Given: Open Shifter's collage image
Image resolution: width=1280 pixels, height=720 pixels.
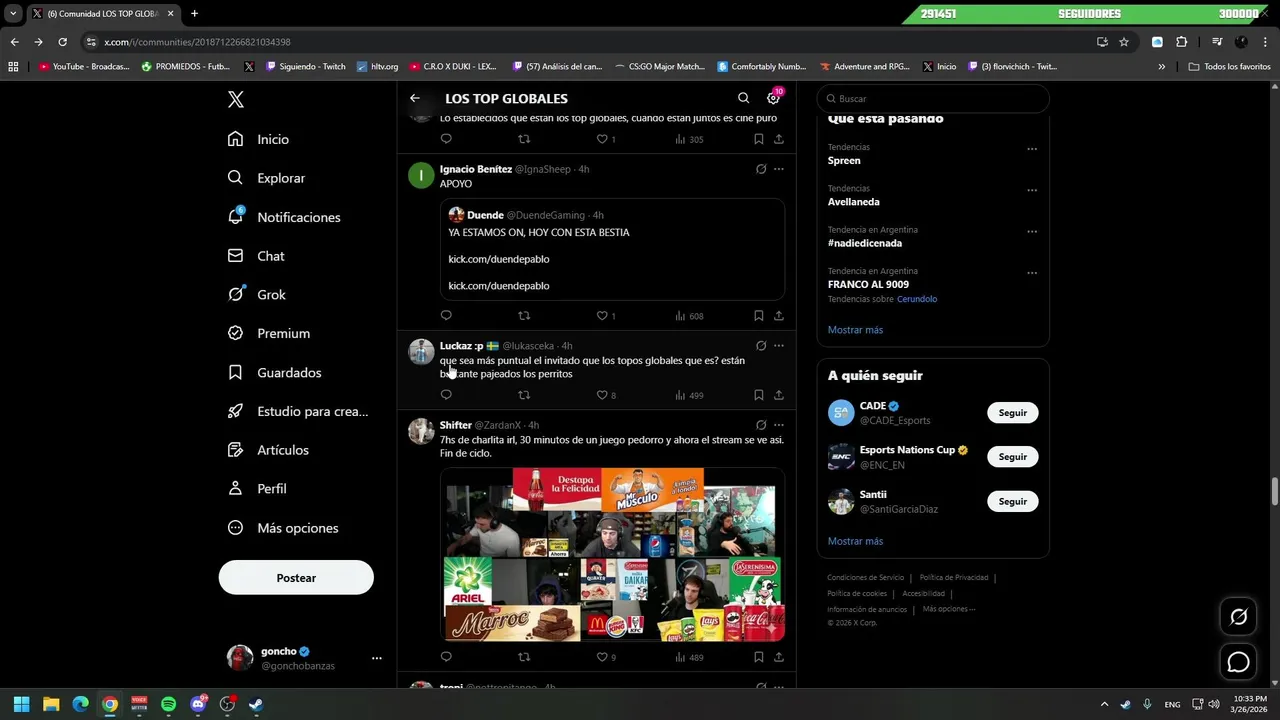Looking at the screenshot, I should (x=612, y=554).
